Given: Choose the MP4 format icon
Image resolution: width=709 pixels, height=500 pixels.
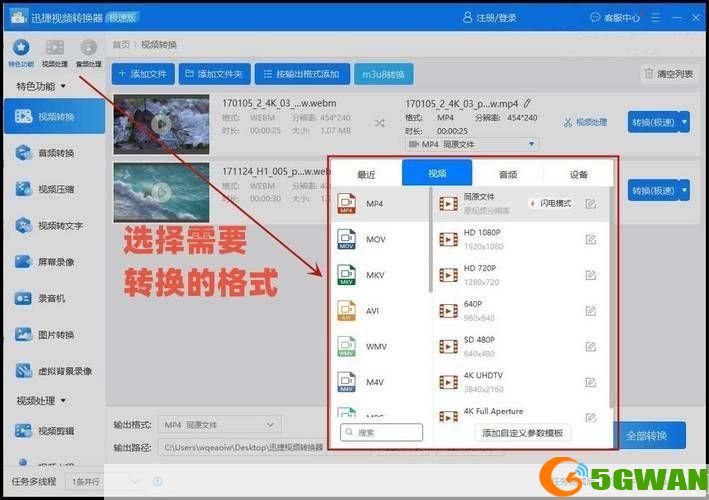Looking at the screenshot, I should tap(347, 204).
